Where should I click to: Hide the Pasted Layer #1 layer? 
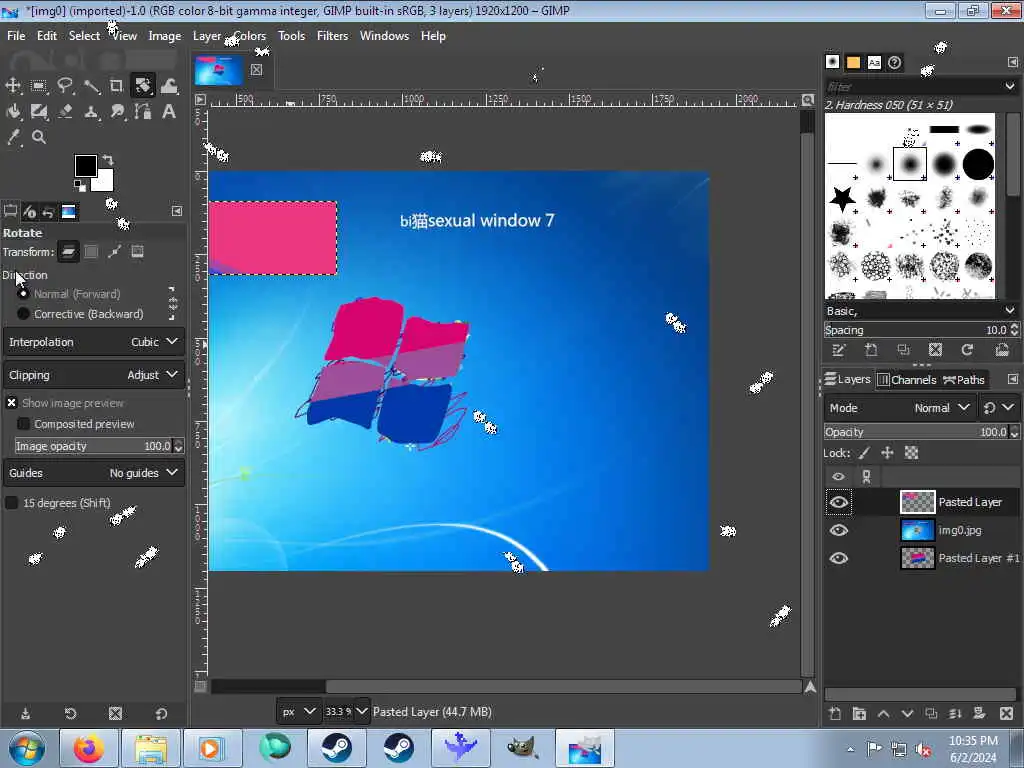pyautogui.click(x=839, y=558)
